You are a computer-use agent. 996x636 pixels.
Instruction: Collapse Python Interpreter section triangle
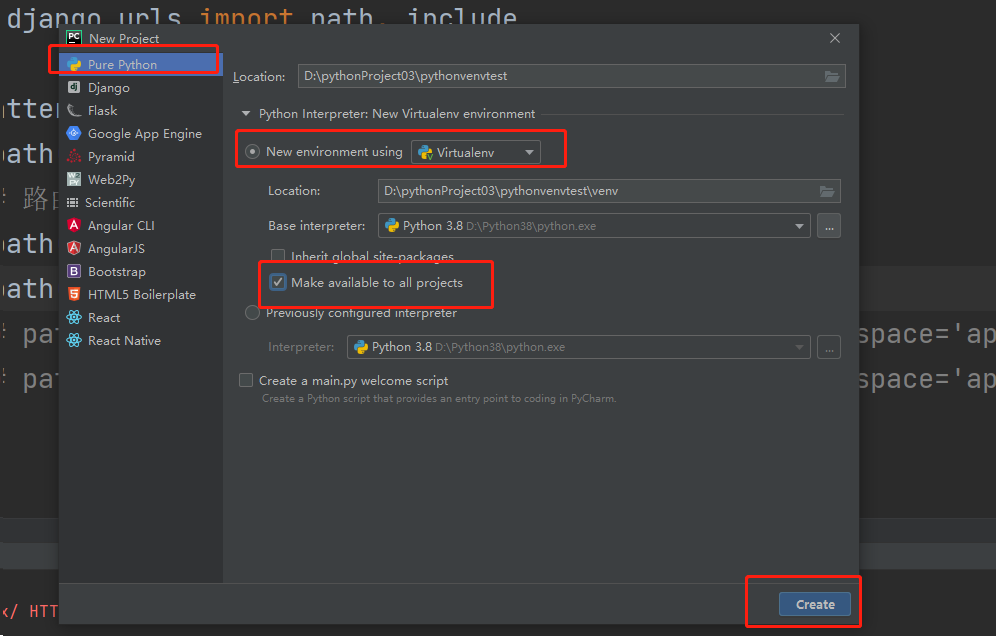pos(246,114)
